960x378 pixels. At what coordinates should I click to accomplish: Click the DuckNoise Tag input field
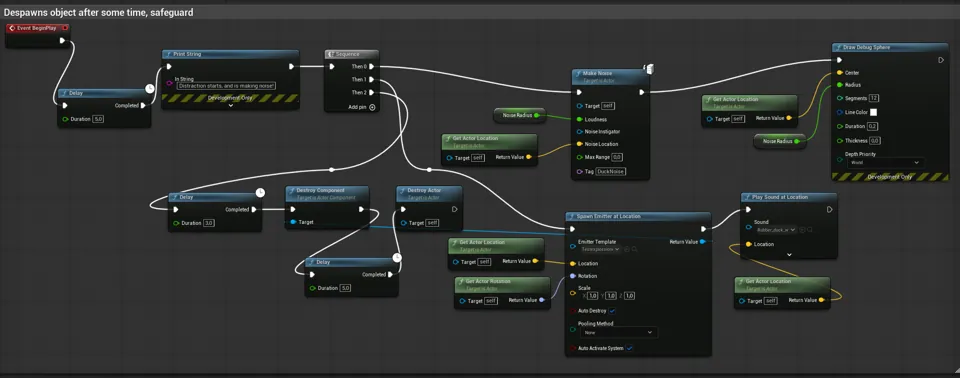[x=611, y=172]
